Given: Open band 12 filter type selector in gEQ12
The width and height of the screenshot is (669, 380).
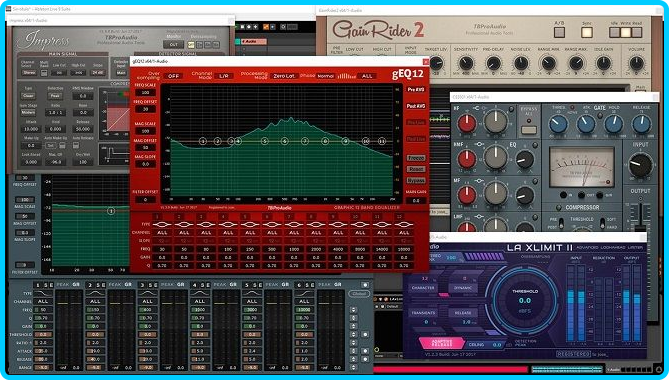Looking at the screenshot, I should 404,224.
